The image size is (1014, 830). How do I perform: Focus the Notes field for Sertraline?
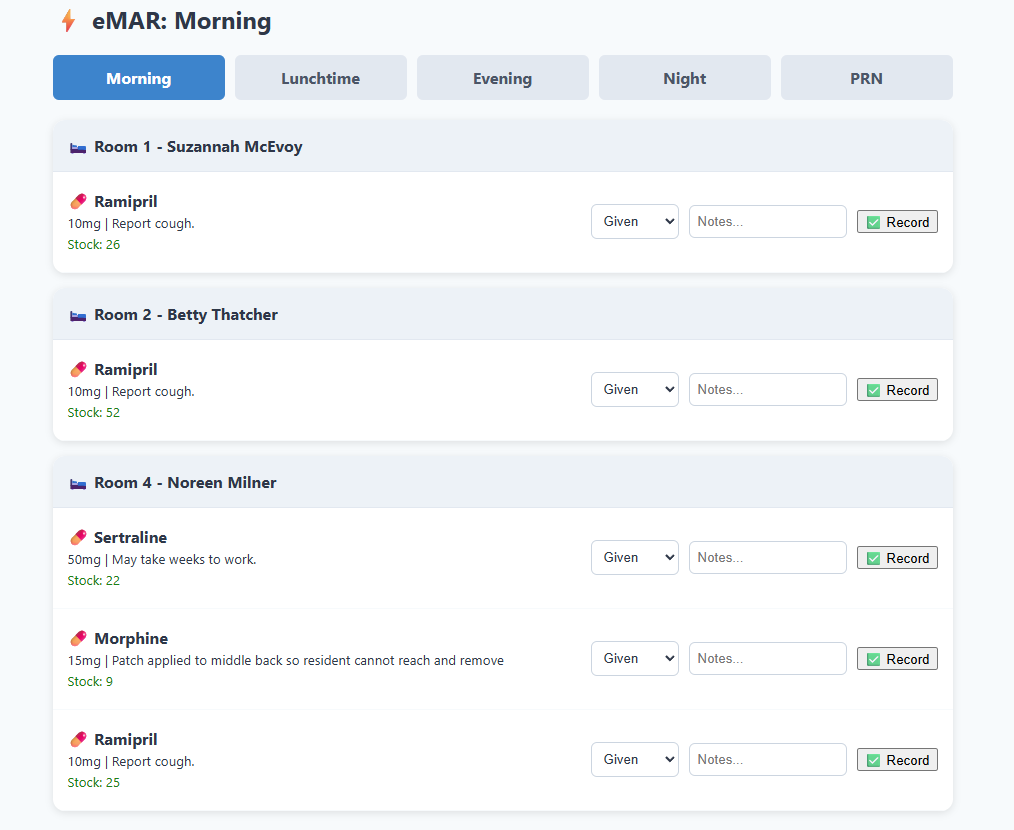click(768, 558)
